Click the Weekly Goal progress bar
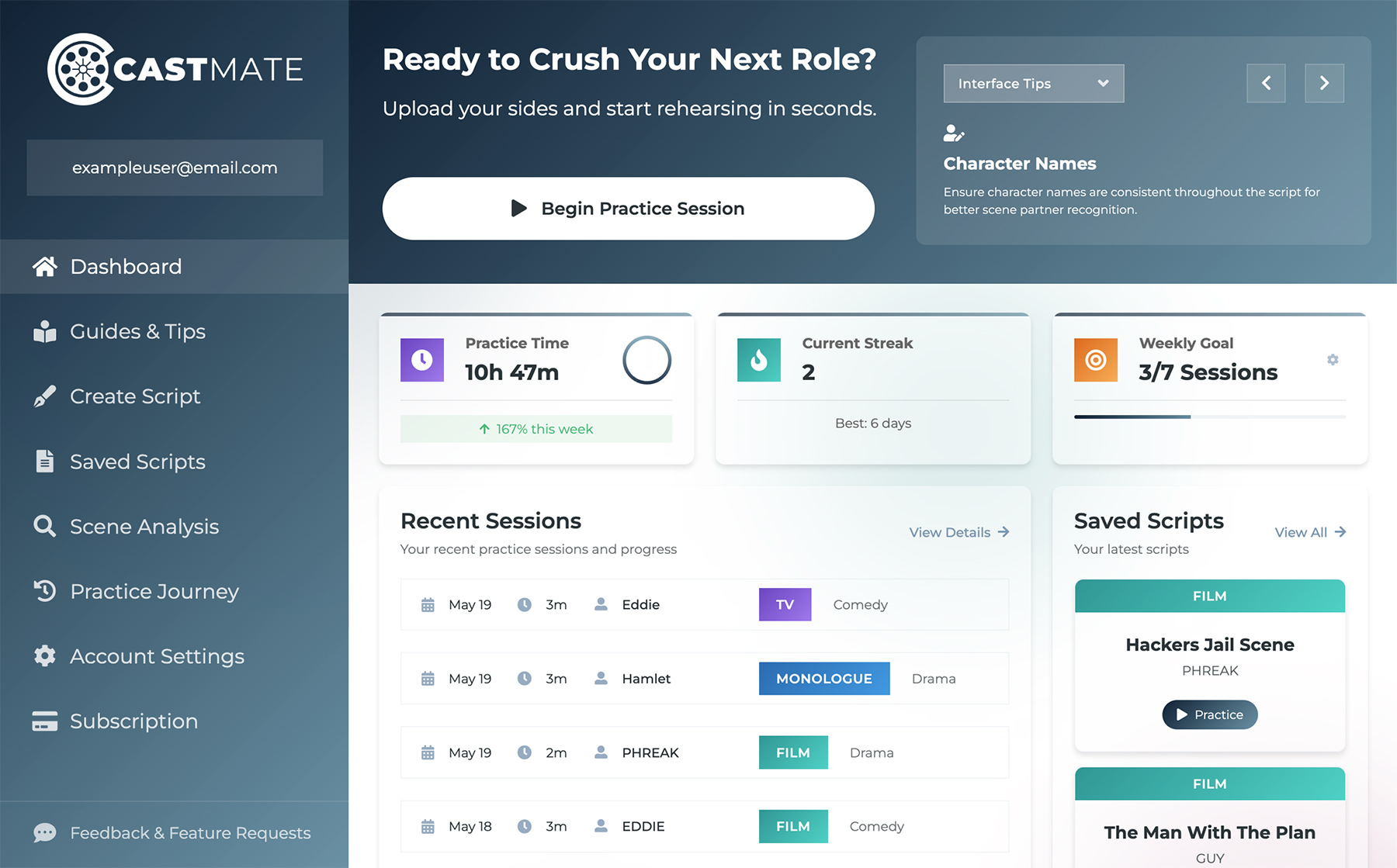 tap(1209, 417)
